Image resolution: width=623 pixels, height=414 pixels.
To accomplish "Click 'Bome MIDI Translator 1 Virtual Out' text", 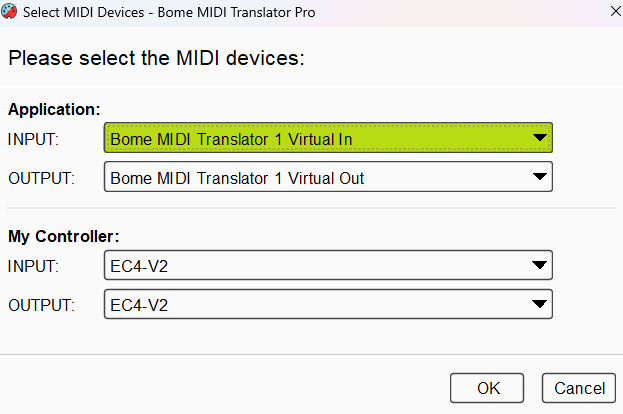I will click(x=237, y=178).
